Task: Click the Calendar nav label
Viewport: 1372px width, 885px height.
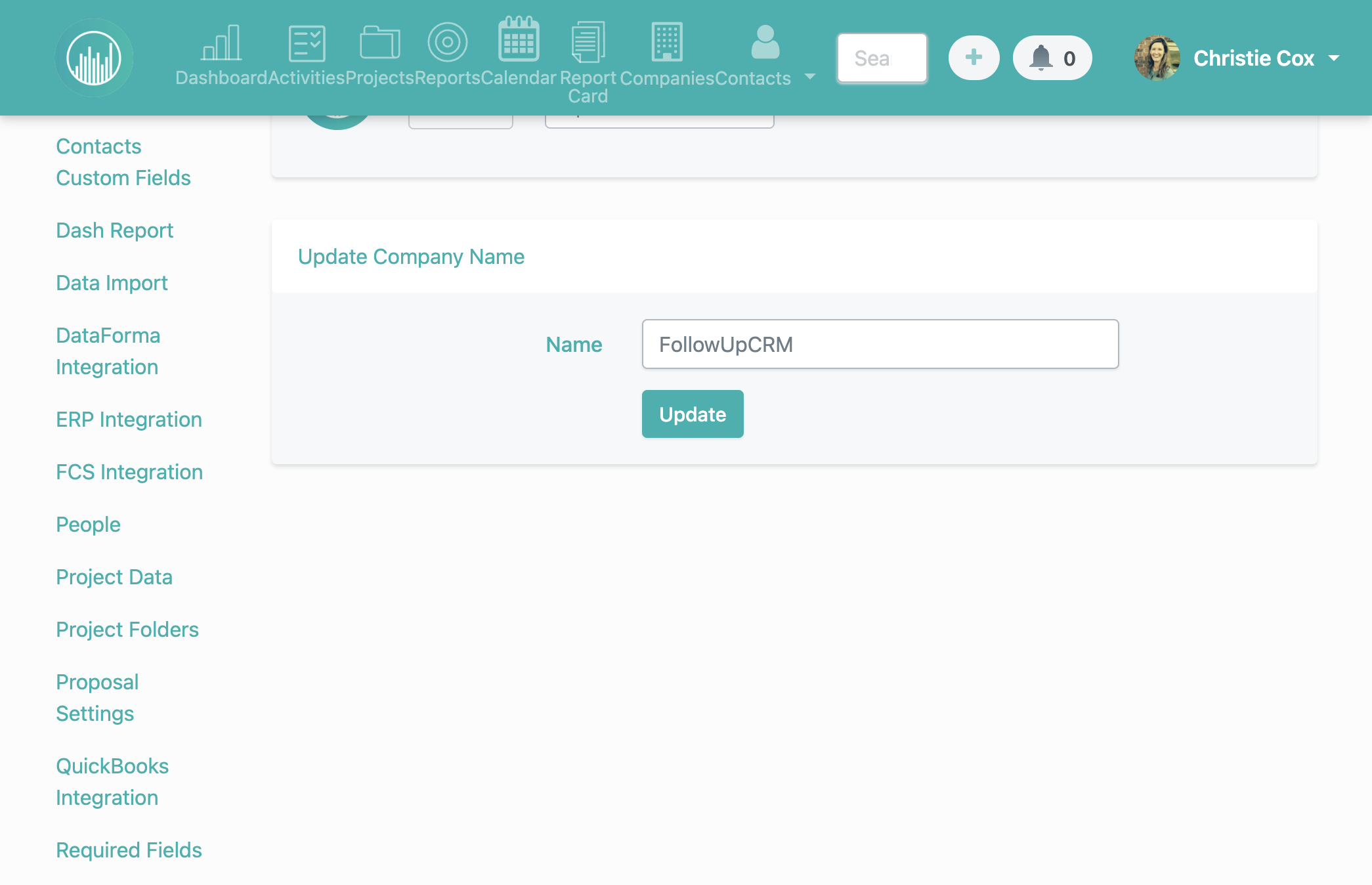Action: click(x=519, y=78)
